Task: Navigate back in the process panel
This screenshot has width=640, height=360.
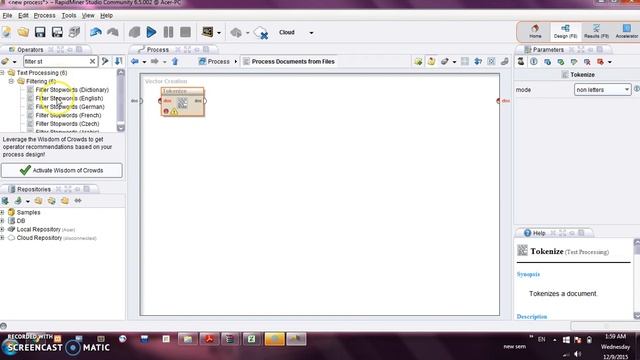Action: (135, 61)
